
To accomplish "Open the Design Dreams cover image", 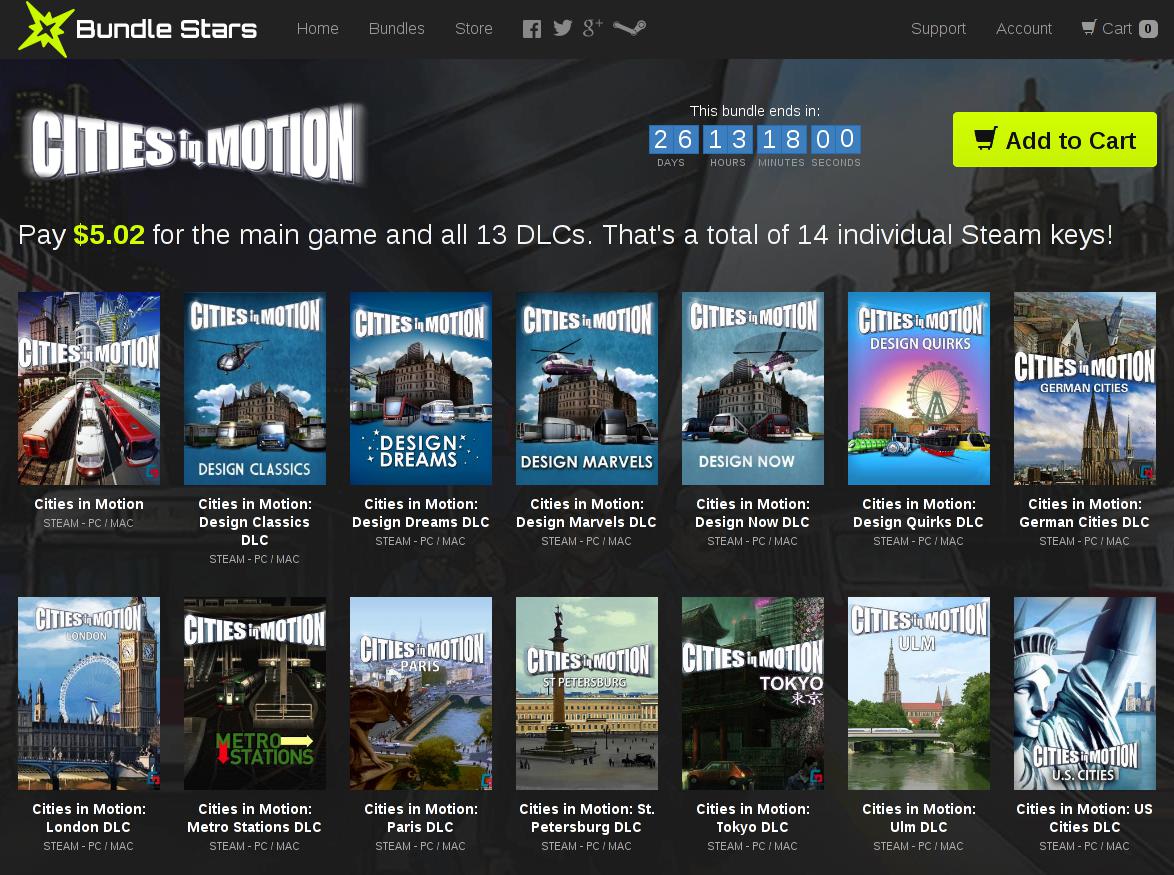I will click(x=421, y=388).
